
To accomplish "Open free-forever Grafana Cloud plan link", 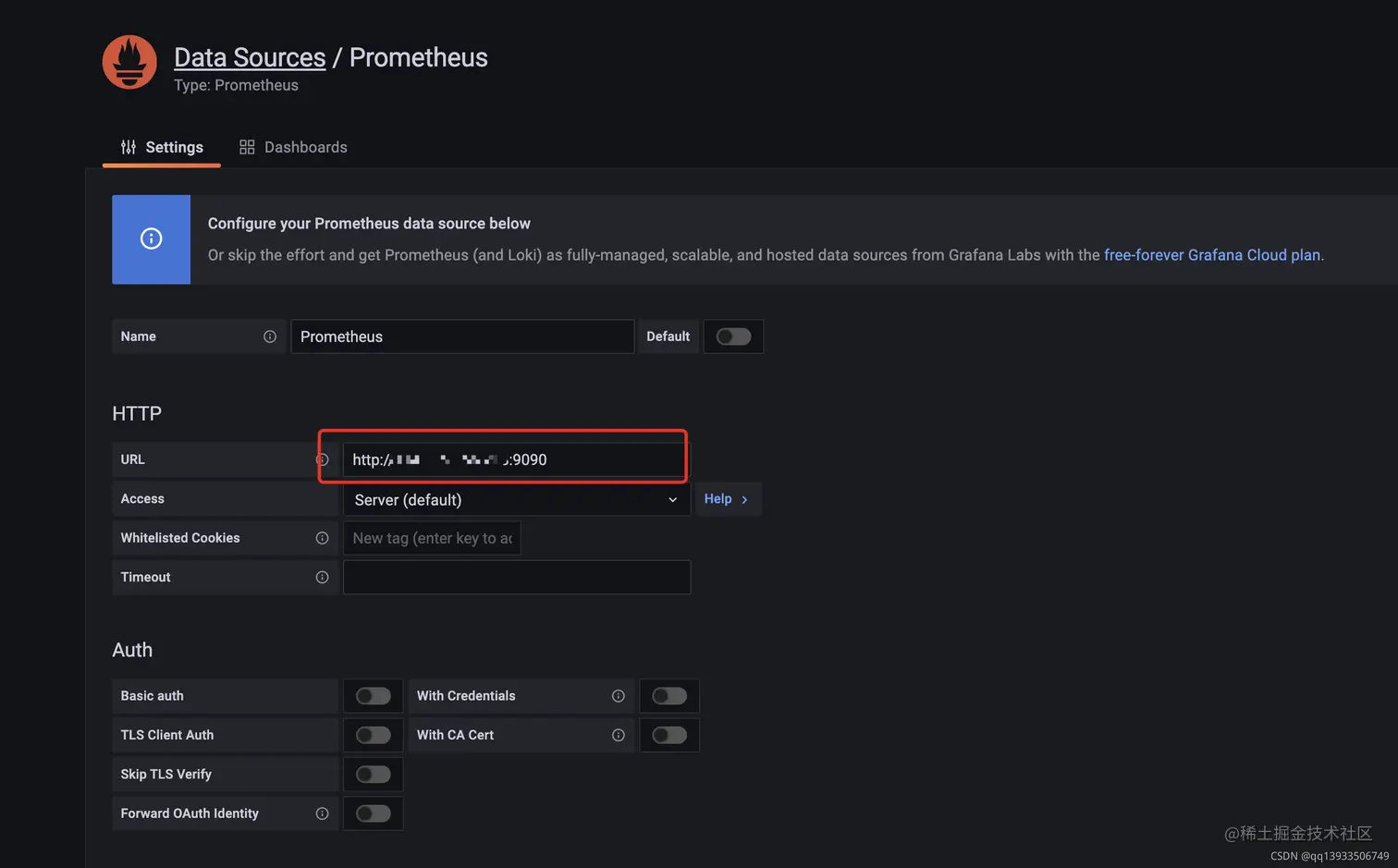I will point(1211,255).
